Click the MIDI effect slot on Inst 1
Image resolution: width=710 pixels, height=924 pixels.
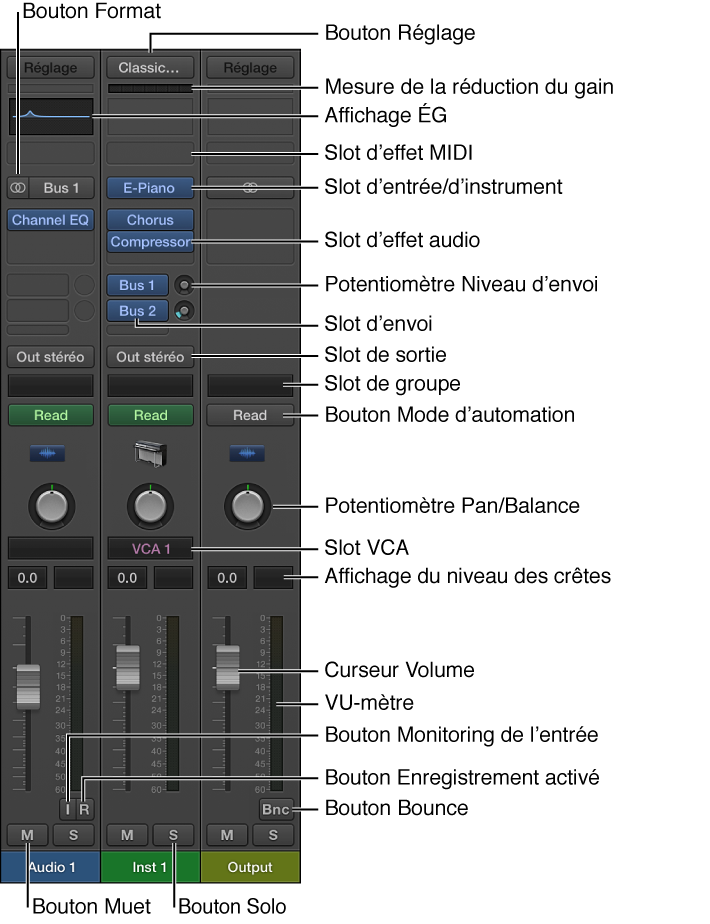150,153
